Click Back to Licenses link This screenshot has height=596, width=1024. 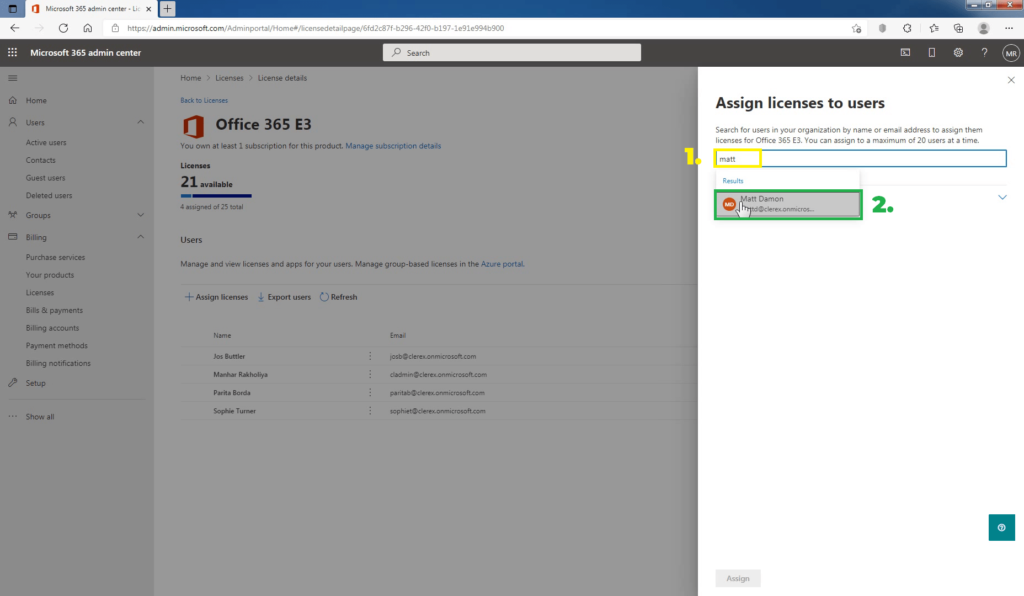(204, 101)
